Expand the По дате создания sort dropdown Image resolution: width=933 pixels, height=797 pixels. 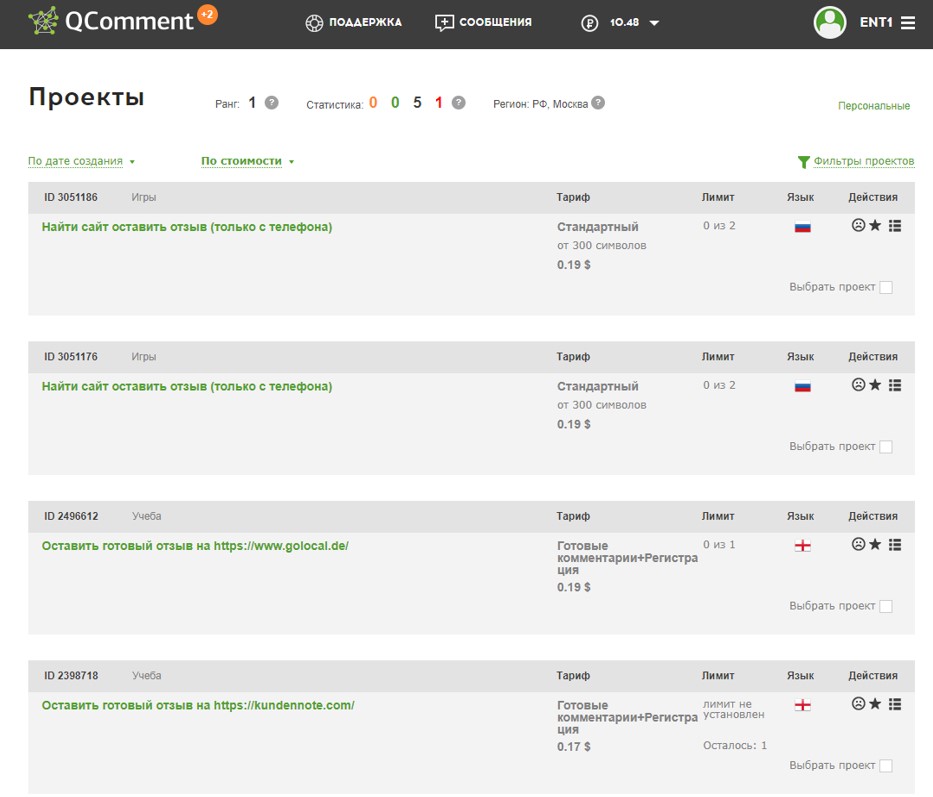82,161
